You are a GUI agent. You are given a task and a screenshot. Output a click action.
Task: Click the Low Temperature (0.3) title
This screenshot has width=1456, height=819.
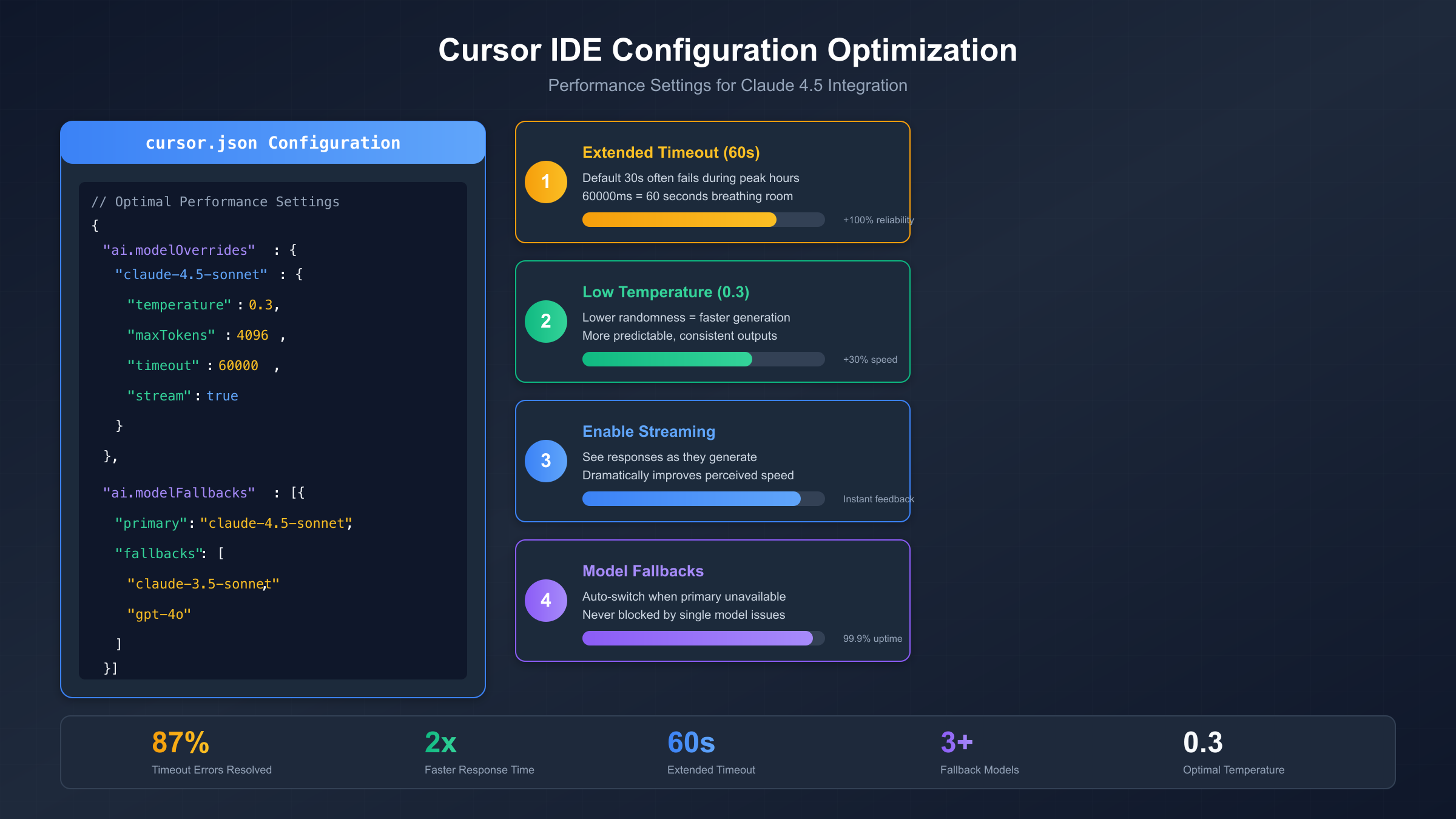tap(666, 292)
